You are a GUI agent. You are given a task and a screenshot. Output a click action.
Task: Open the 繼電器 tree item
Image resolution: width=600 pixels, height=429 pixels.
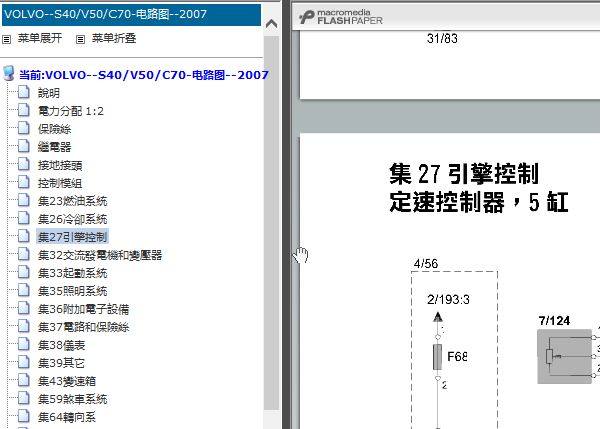pos(54,147)
